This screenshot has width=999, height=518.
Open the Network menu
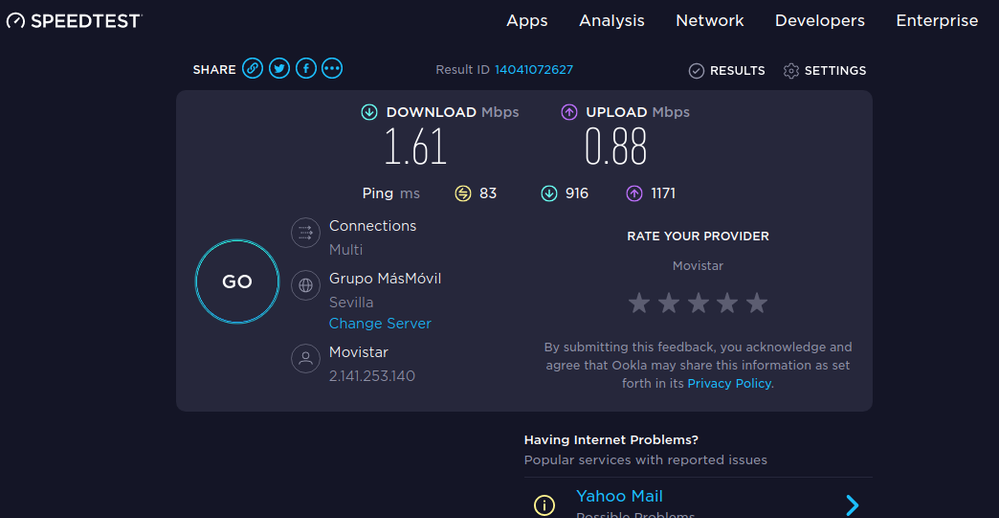[710, 21]
